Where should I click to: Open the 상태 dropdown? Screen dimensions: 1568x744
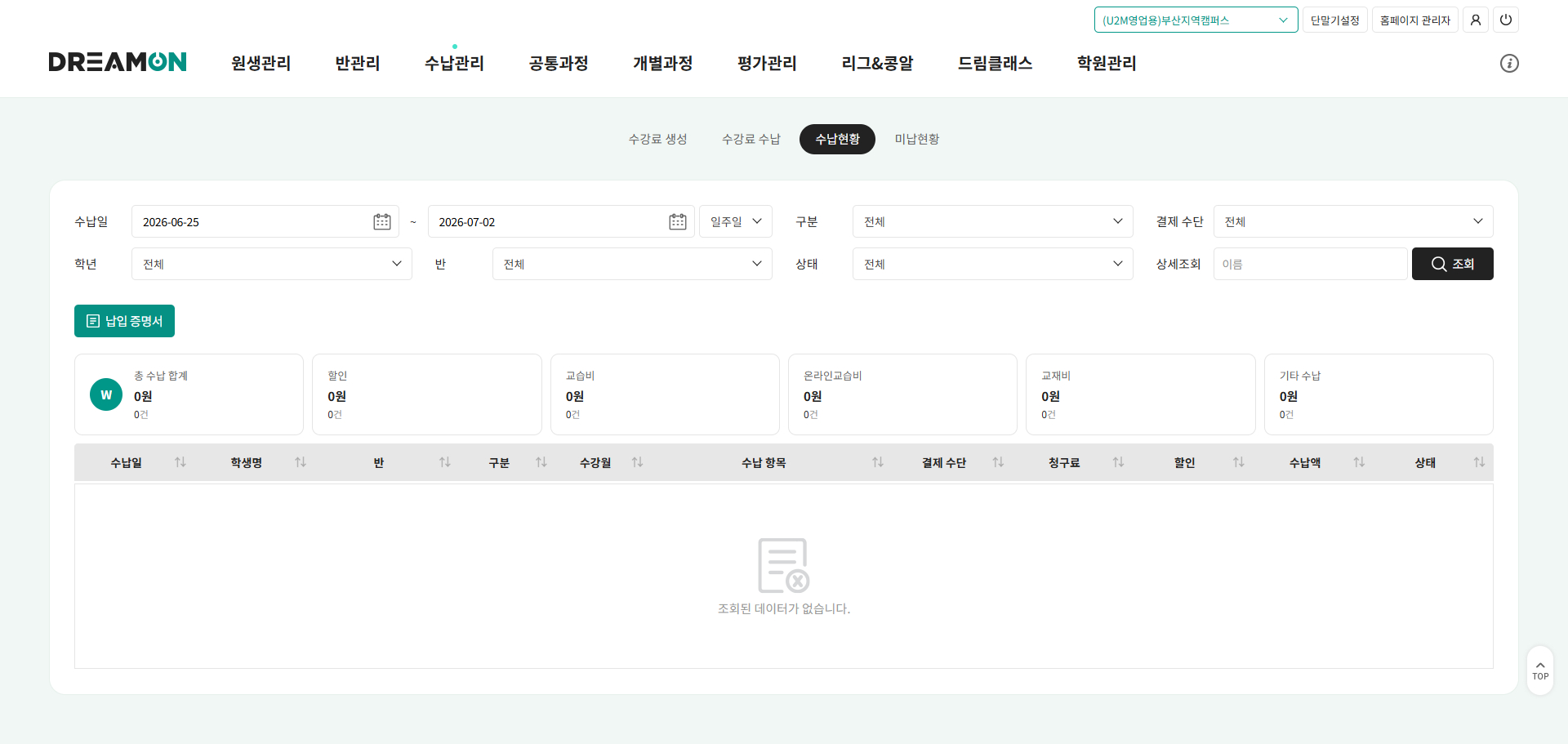[x=992, y=264]
